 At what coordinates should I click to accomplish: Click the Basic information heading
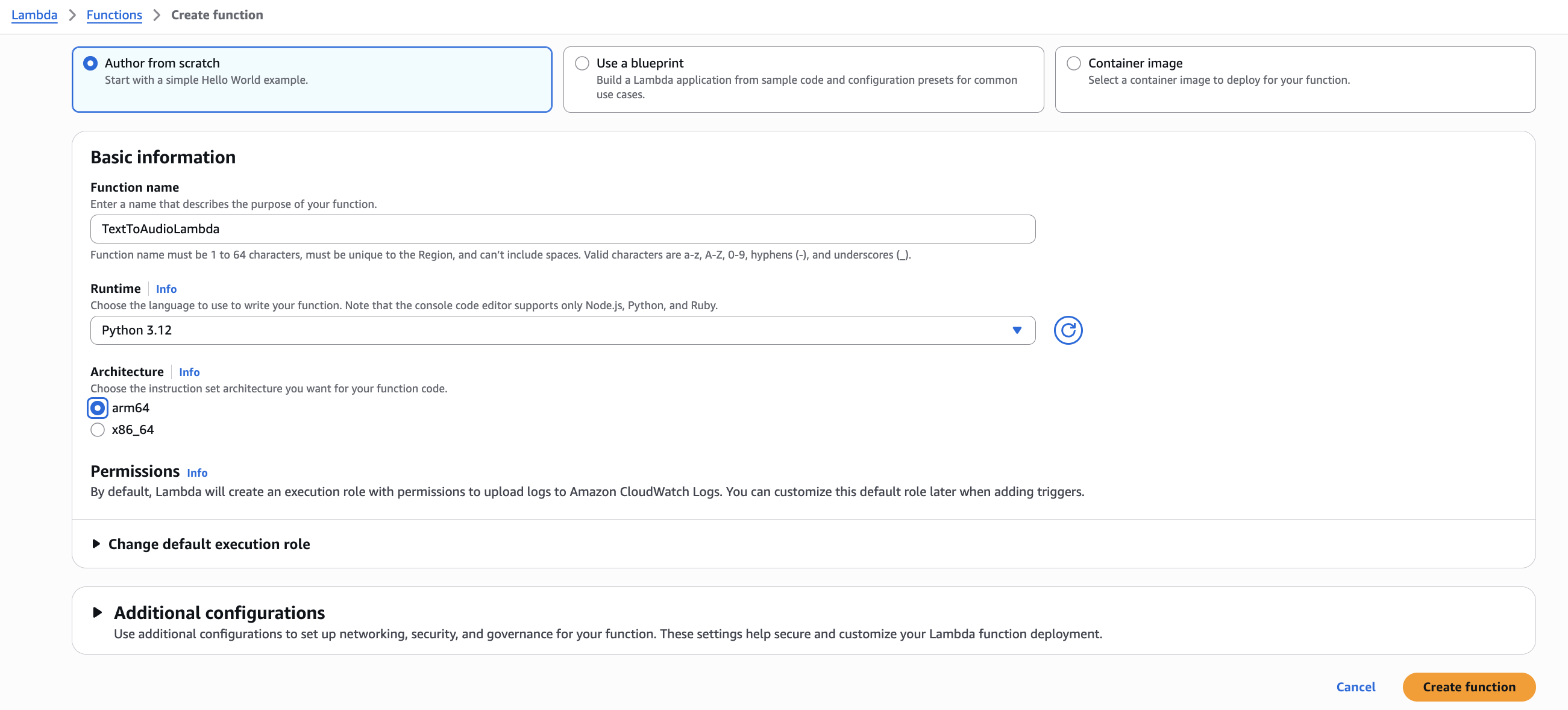(163, 157)
